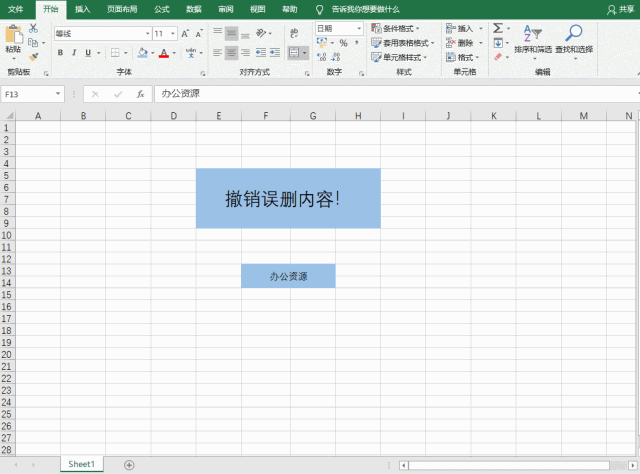640x474 pixels.
Task: Click Increase Decimal icon
Action: pyautogui.click(x=322, y=57)
